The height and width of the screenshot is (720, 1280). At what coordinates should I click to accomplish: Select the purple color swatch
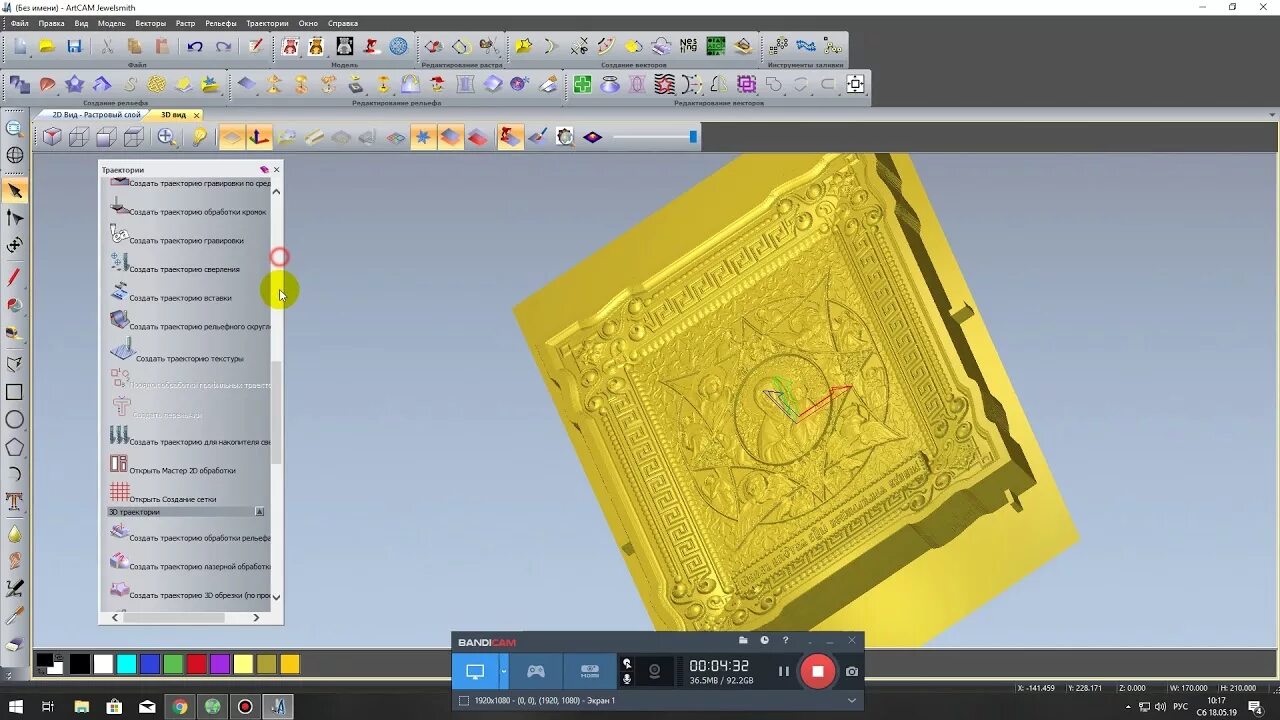[220, 664]
